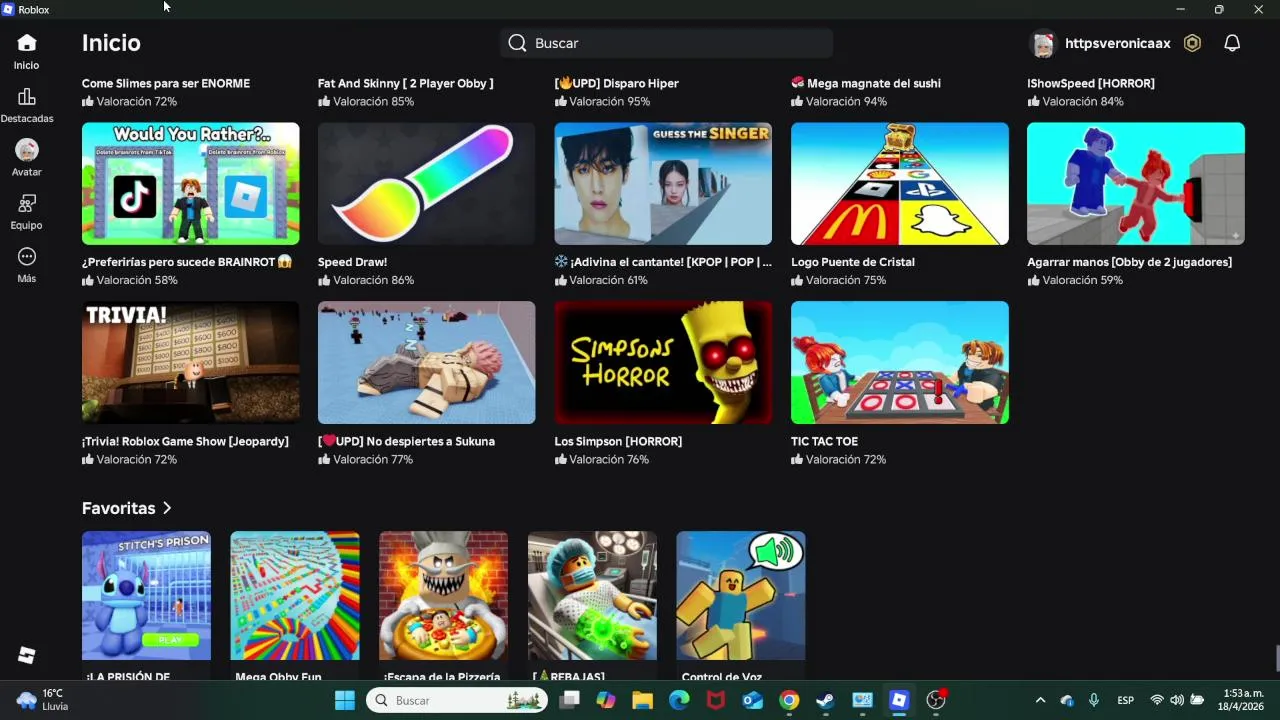Click '¡Trivia! Roblox Game Show [Jeopardy]' title
Screen dimensions: 1280x720
[x=185, y=441]
